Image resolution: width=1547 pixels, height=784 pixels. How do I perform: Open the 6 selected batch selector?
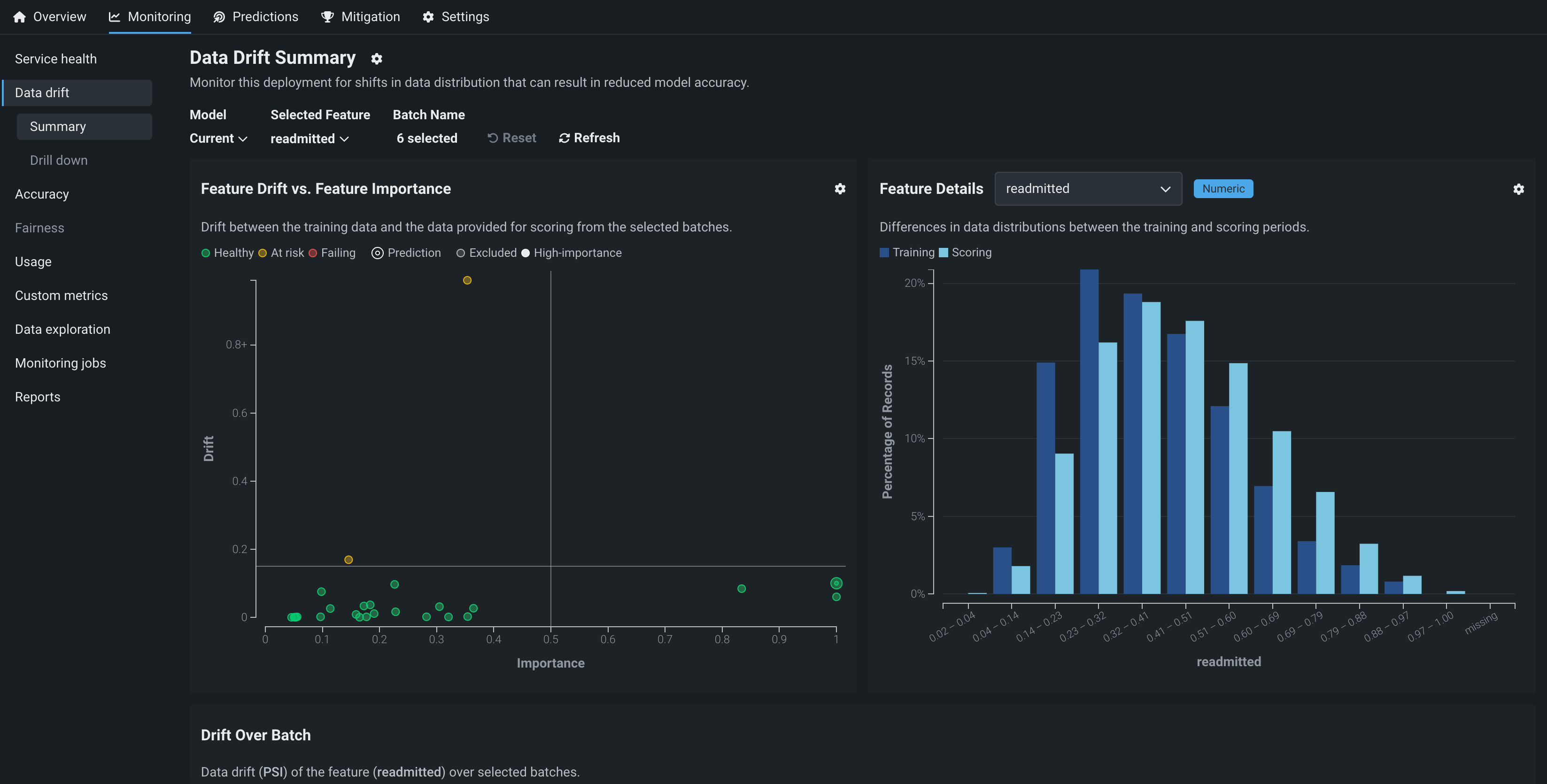(x=426, y=138)
